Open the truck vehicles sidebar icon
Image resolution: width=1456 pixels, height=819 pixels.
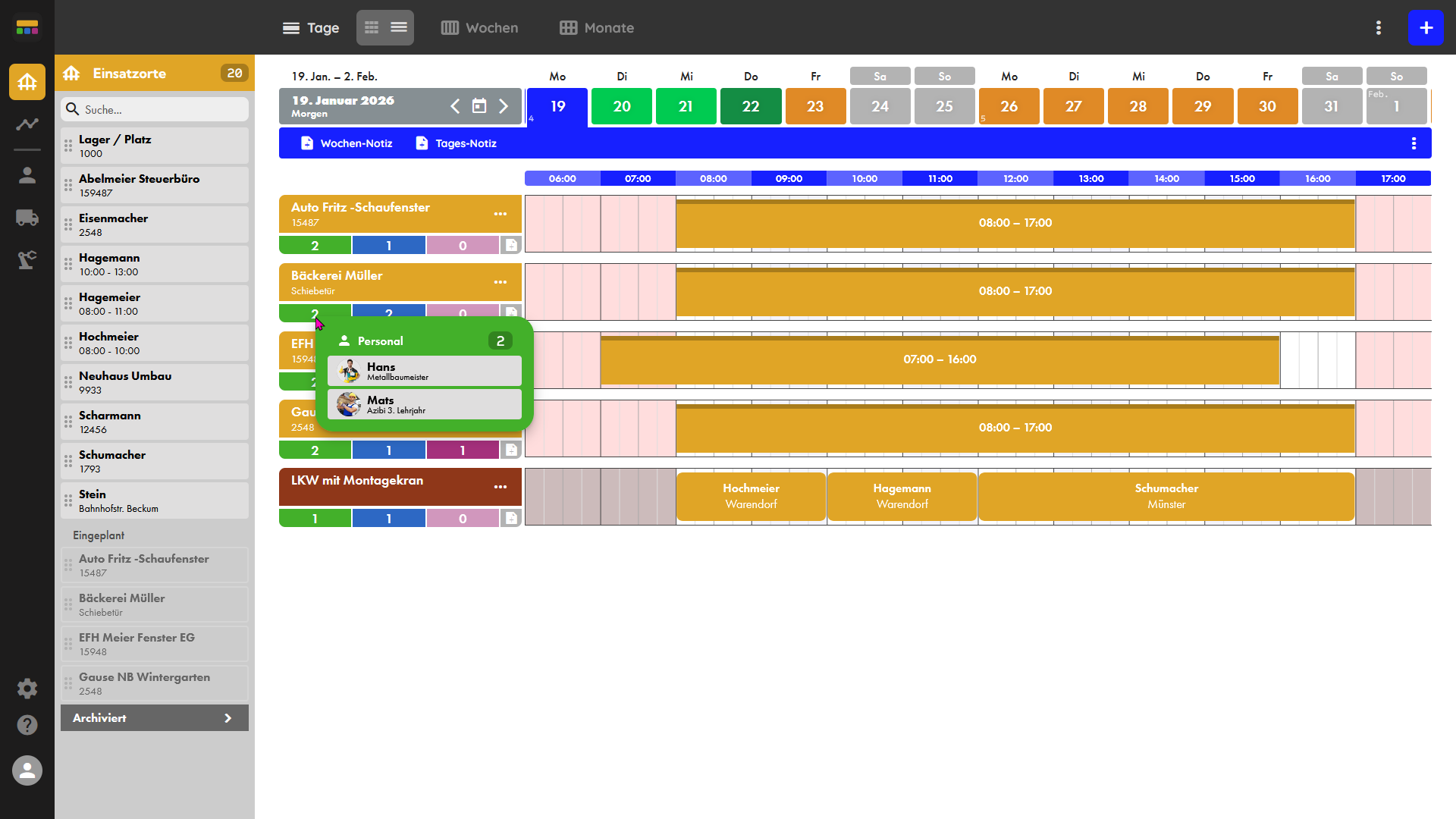(27, 218)
